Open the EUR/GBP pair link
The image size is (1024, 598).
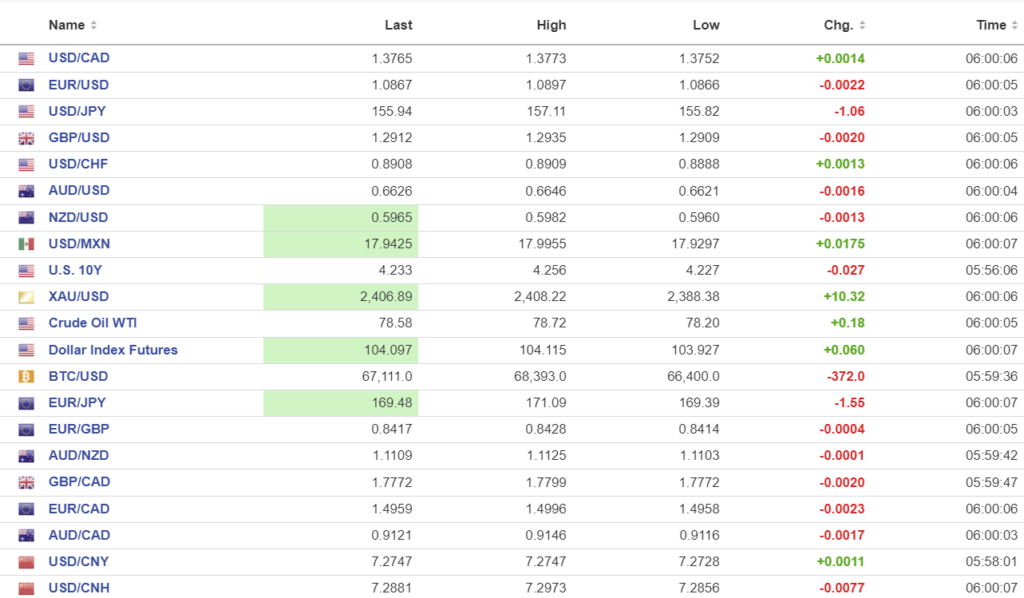(x=79, y=429)
